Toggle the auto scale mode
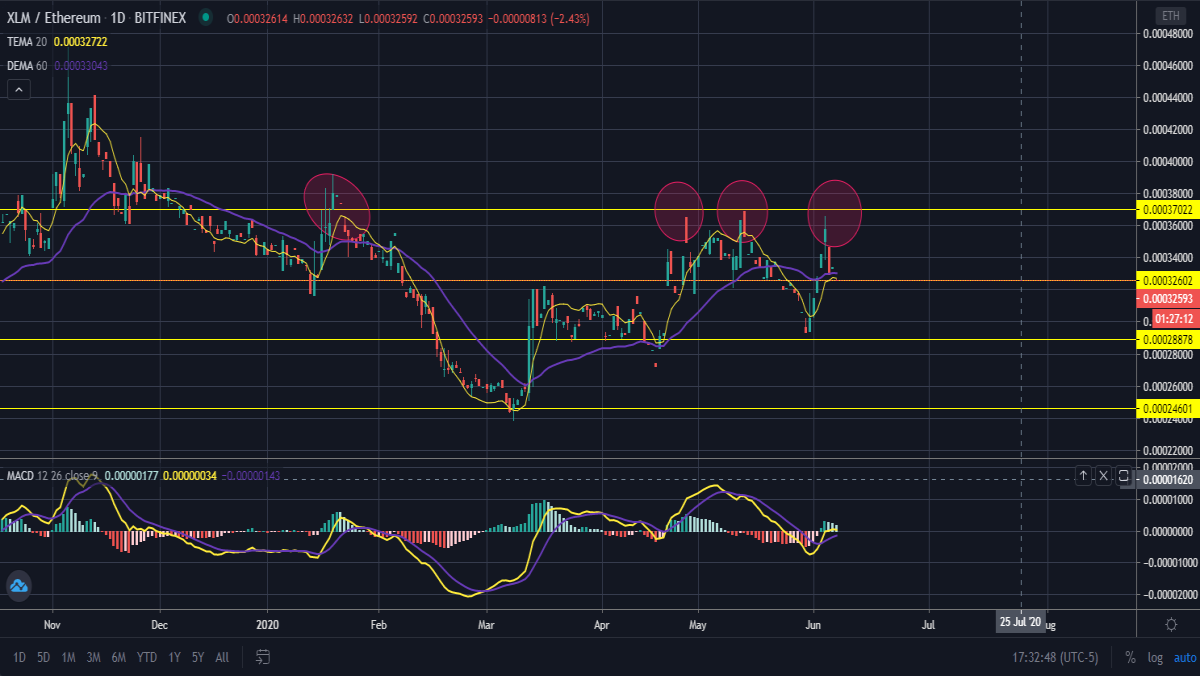Image resolution: width=1200 pixels, height=676 pixels. 1184,658
